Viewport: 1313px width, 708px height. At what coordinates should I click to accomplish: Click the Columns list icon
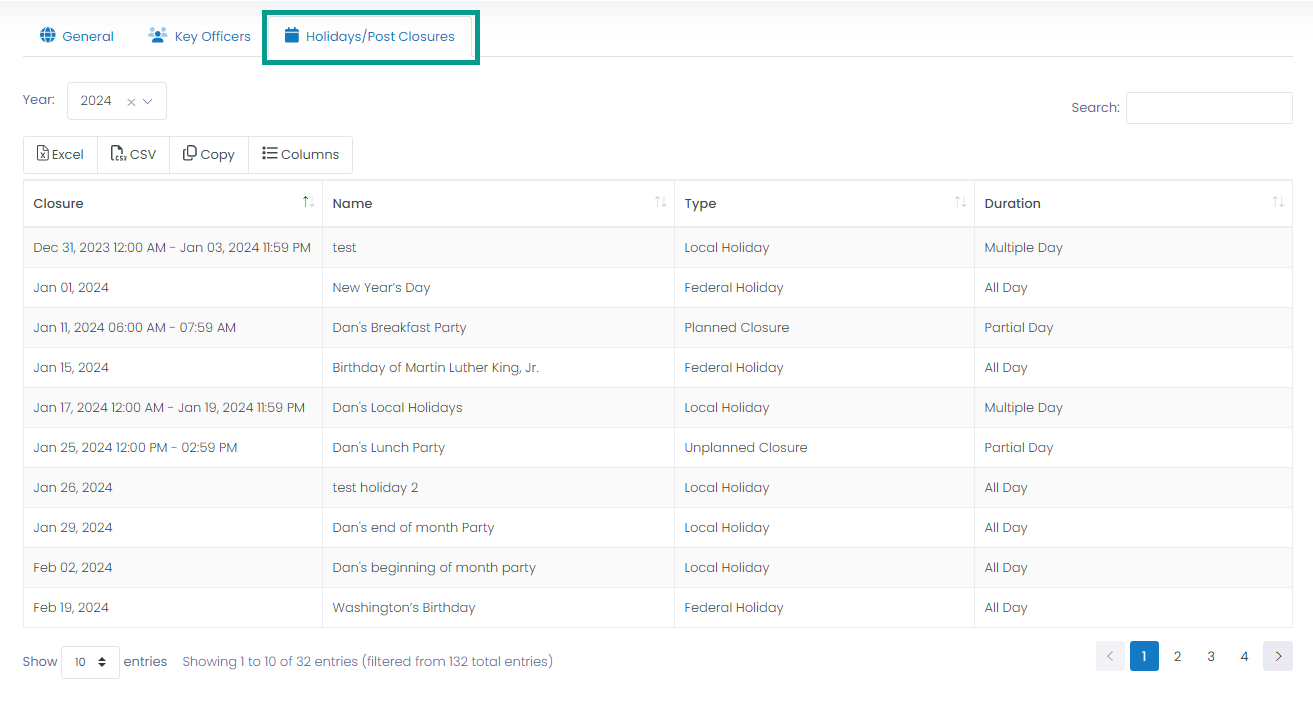click(x=270, y=153)
